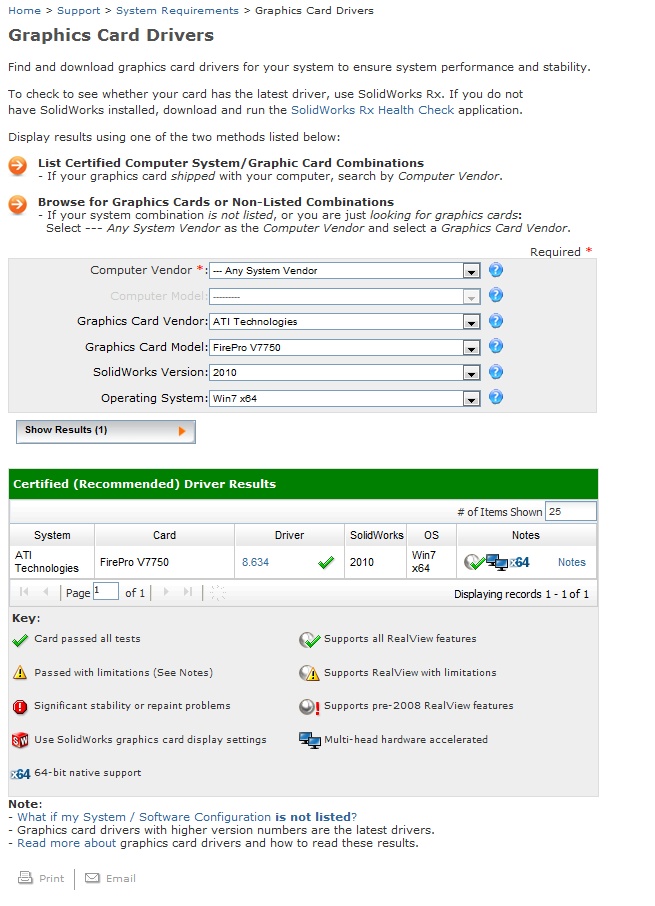The width and height of the screenshot is (655, 906).
Task: Click multi-head monitor icon in results row
Action: click(x=496, y=562)
